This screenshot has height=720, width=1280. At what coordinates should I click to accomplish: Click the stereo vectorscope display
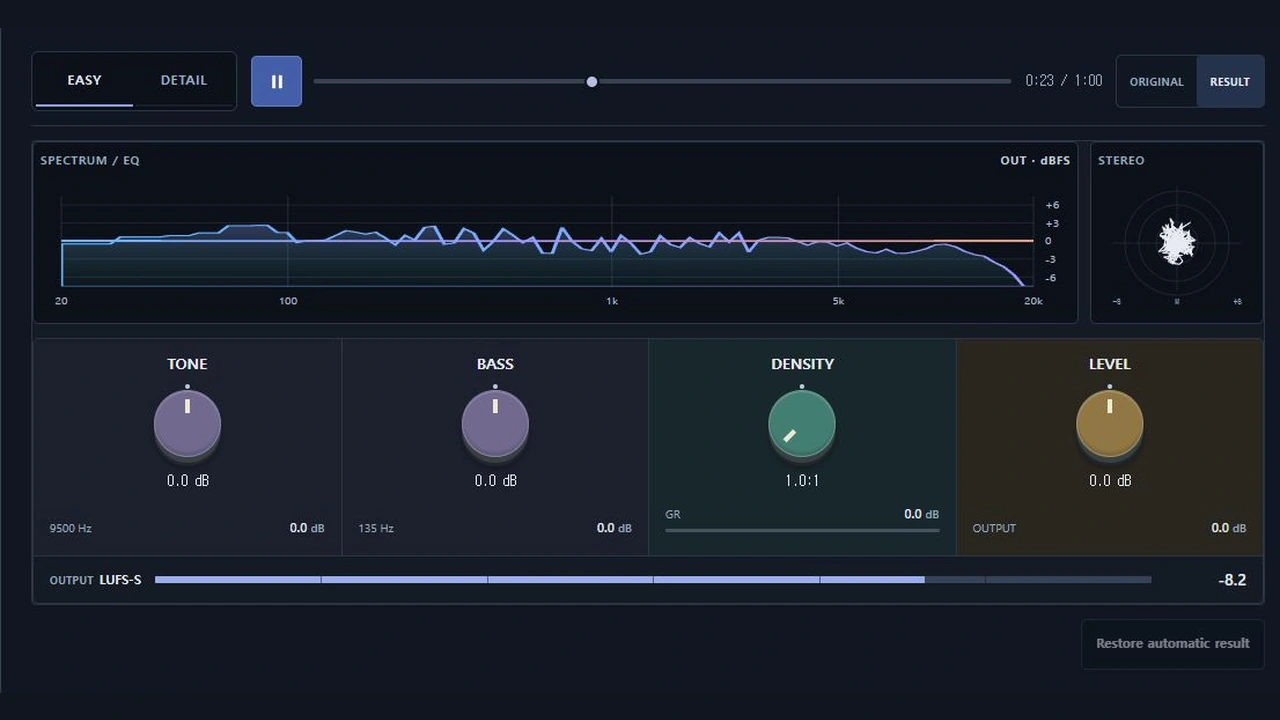pos(1177,241)
